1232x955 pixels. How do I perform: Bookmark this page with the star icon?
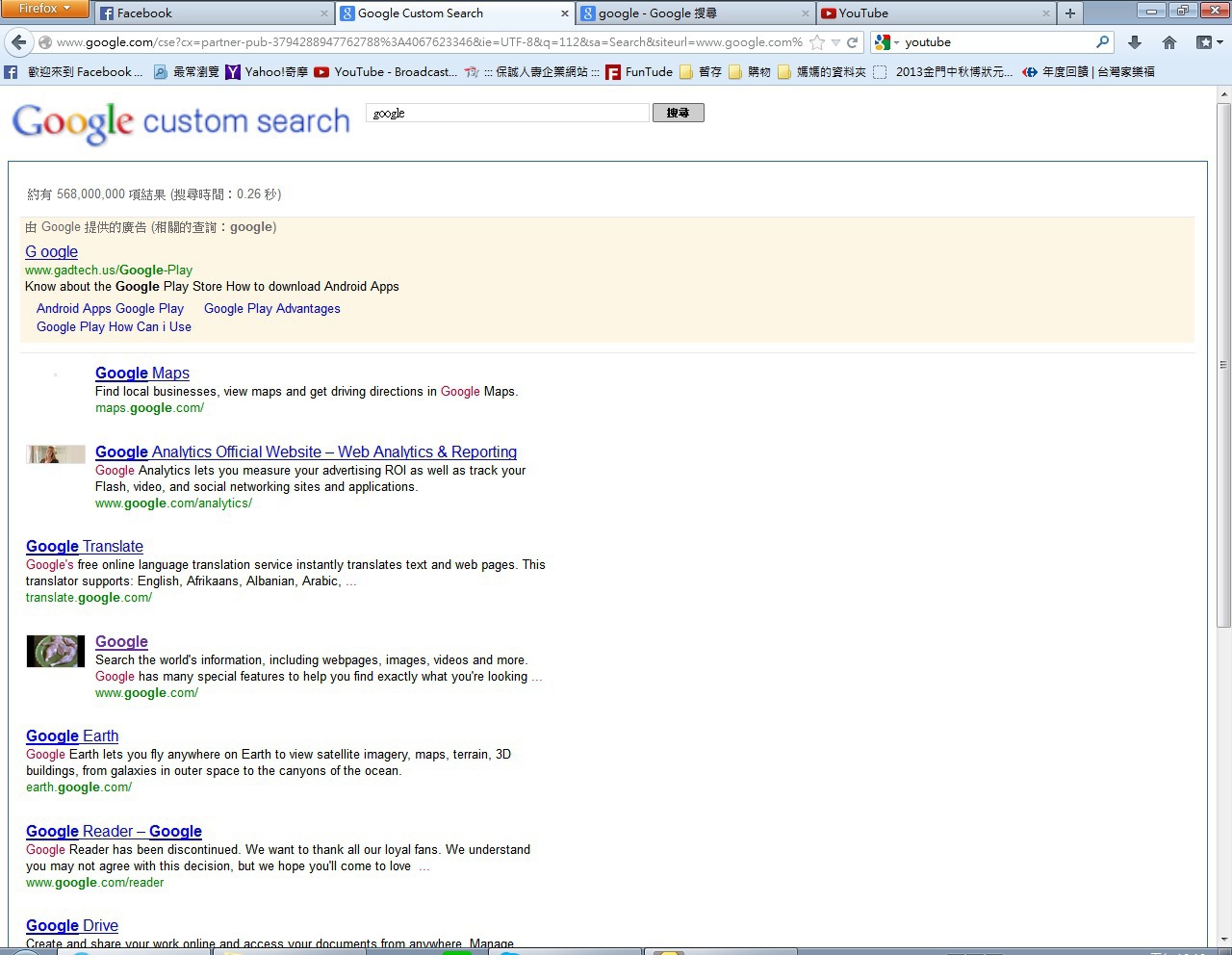click(x=817, y=42)
